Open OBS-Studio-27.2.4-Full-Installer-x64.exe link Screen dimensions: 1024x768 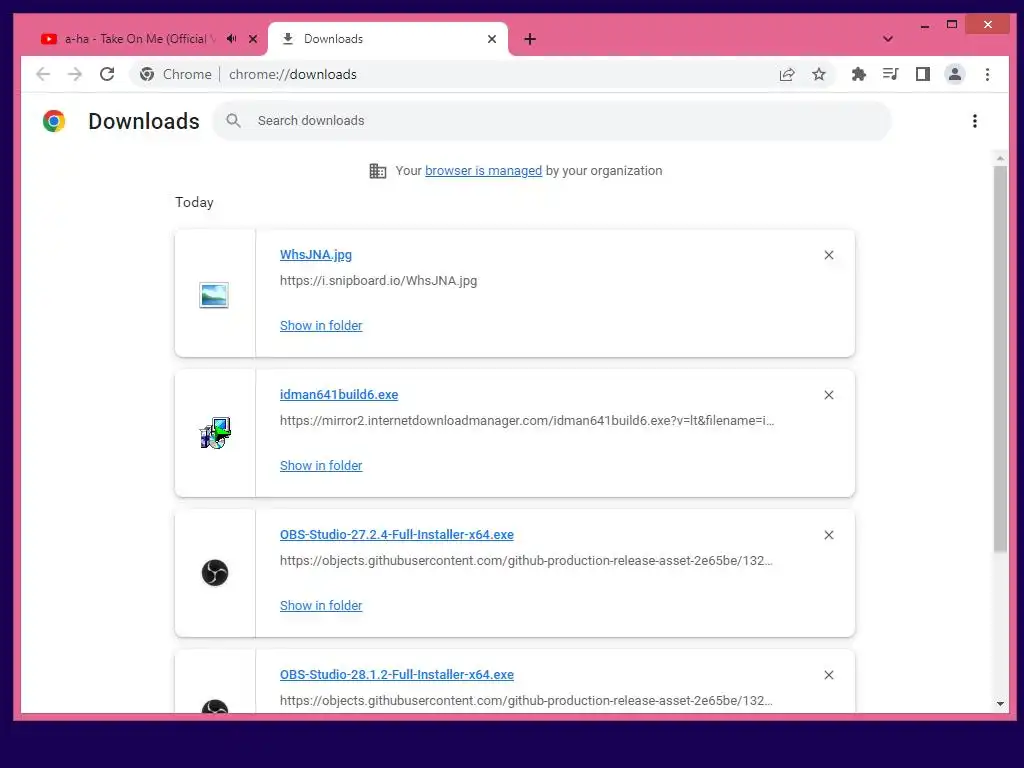coord(397,534)
